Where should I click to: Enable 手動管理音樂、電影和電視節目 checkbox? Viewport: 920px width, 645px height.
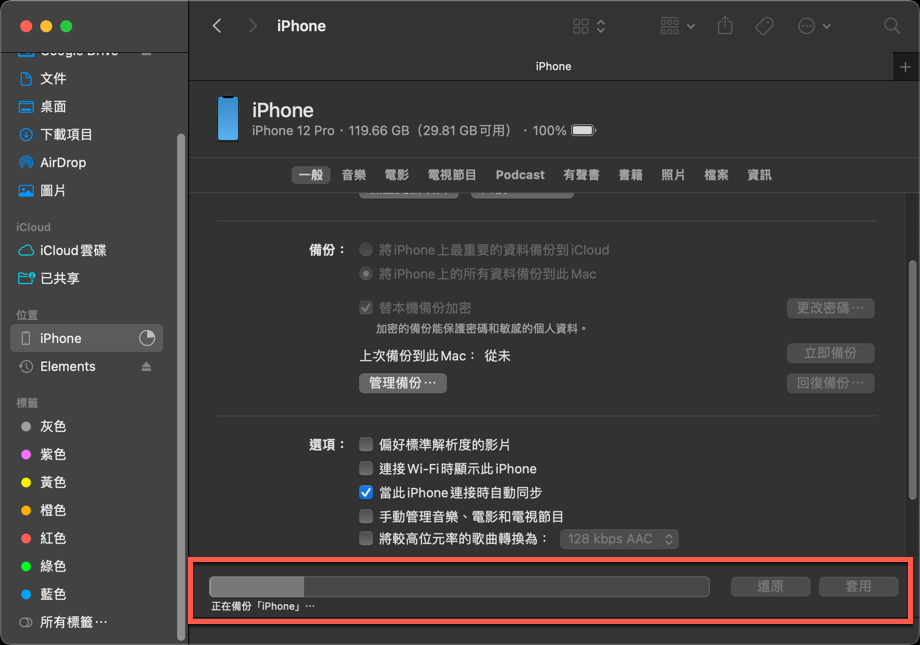[x=366, y=516]
